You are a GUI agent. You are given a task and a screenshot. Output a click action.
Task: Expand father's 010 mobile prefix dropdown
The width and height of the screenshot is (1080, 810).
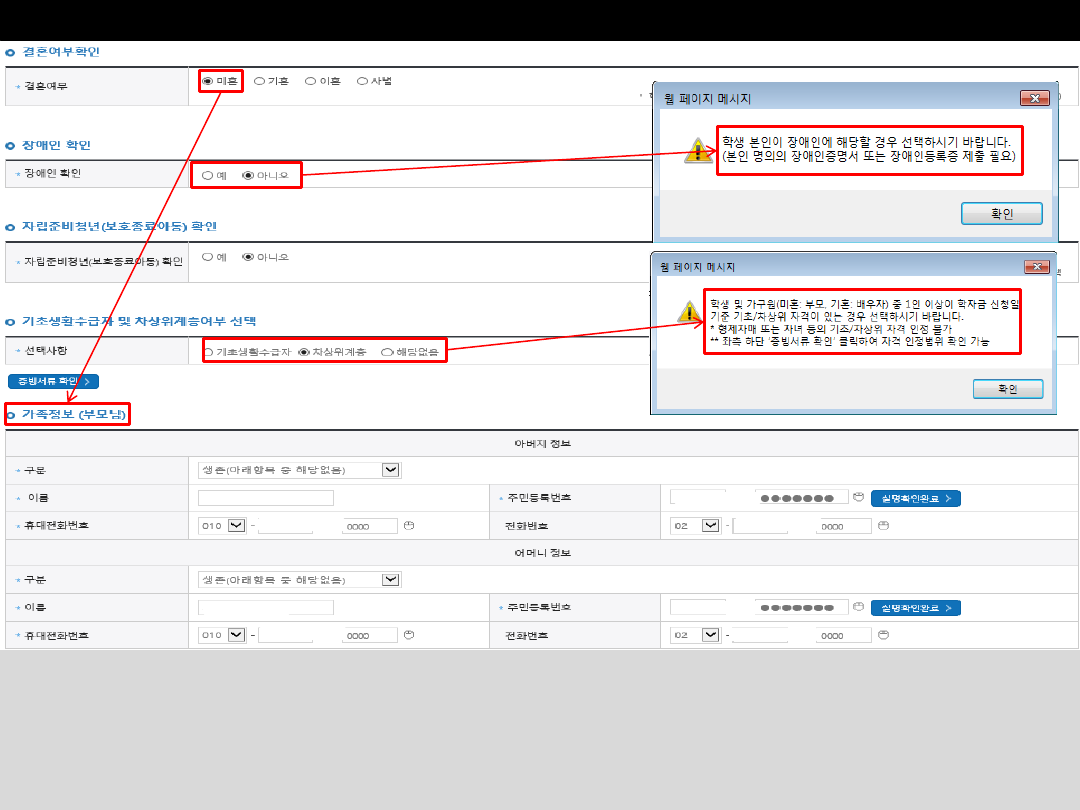click(237, 525)
